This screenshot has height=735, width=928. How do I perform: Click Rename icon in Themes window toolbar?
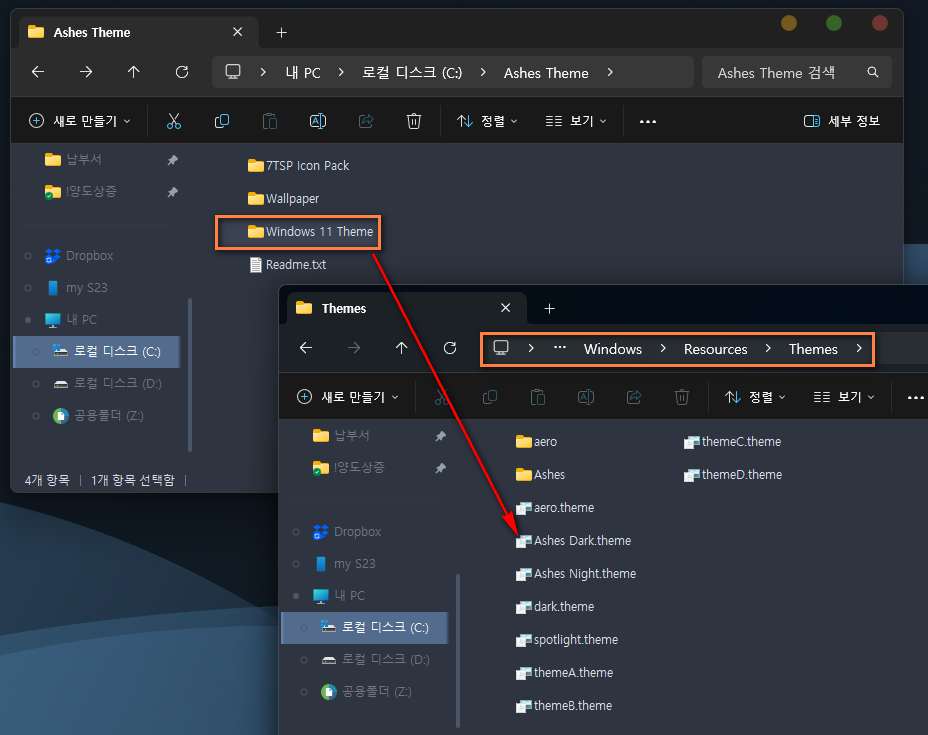click(585, 397)
